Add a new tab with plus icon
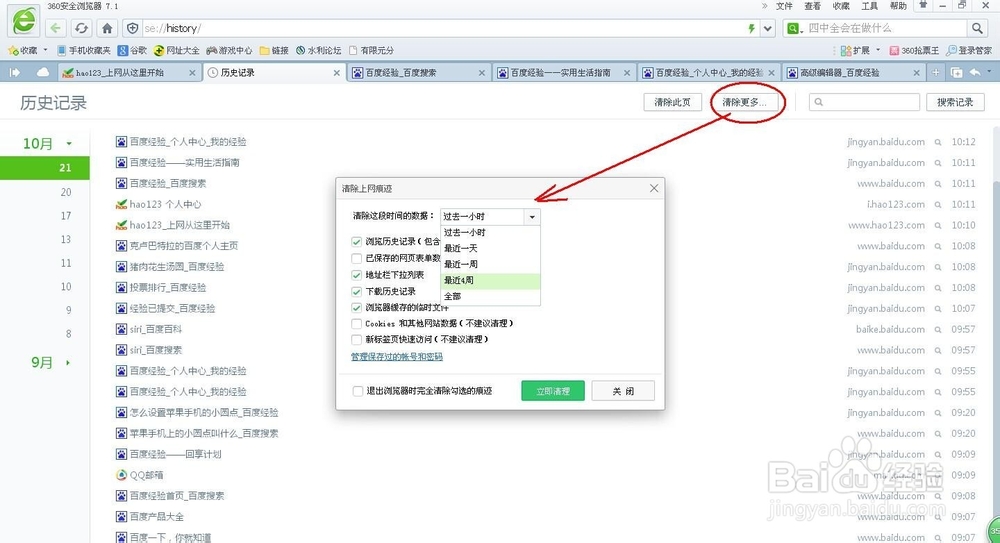Image resolution: width=1000 pixels, height=543 pixels. (x=936, y=73)
